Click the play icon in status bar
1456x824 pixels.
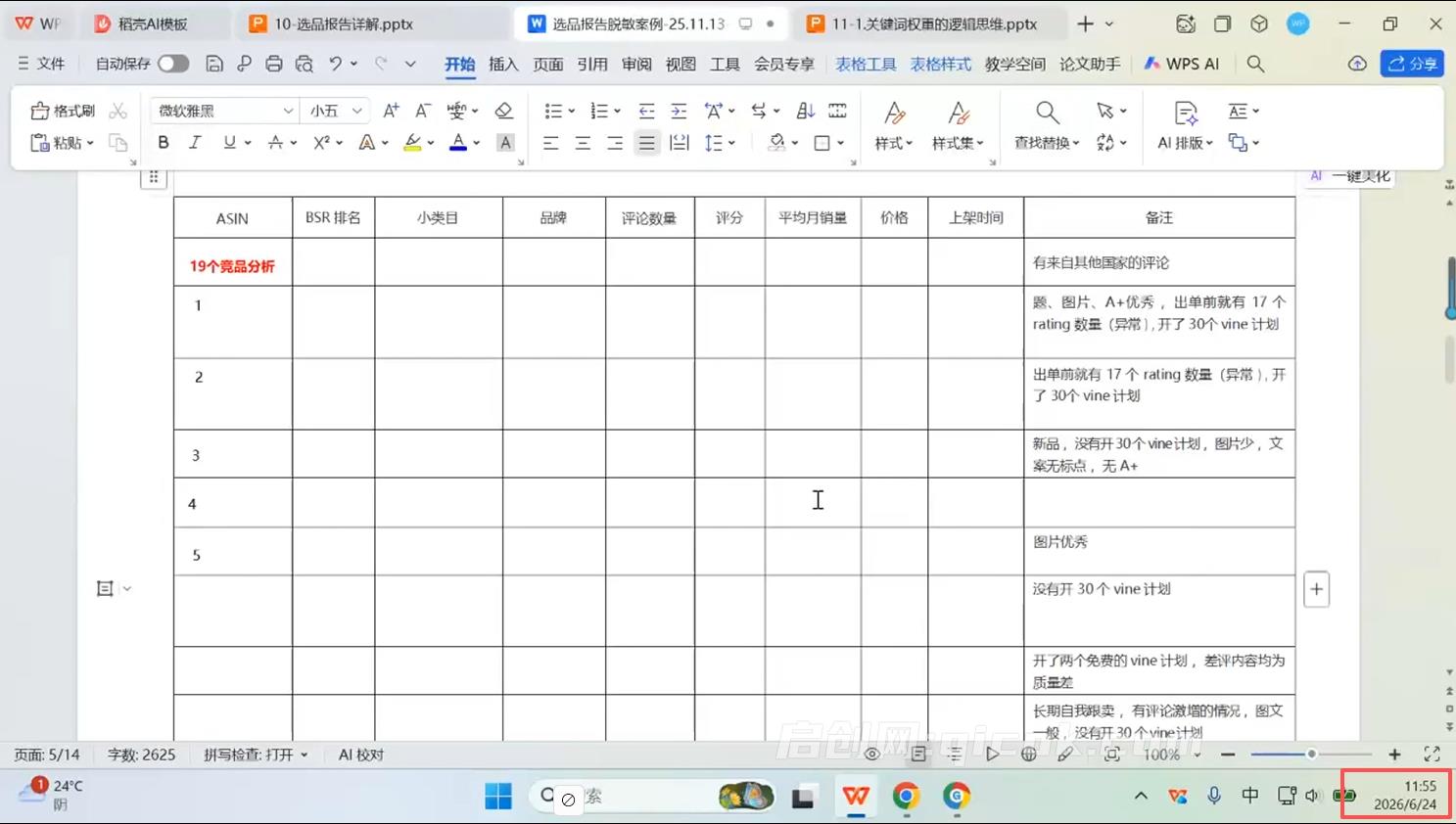click(992, 755)
